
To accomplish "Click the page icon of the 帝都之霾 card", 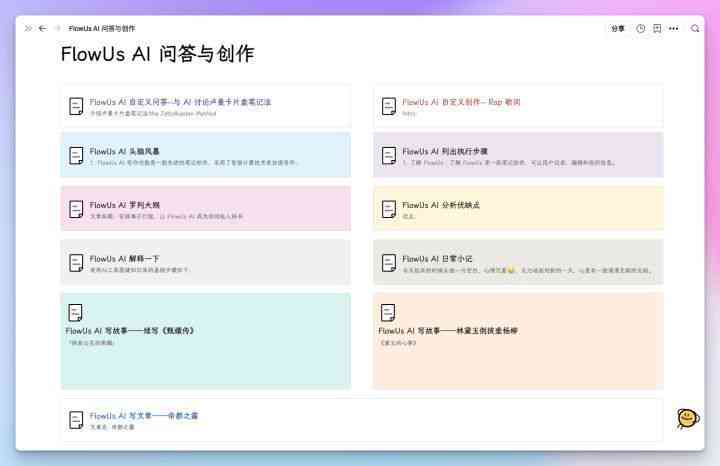I will [x=76, y=420].
